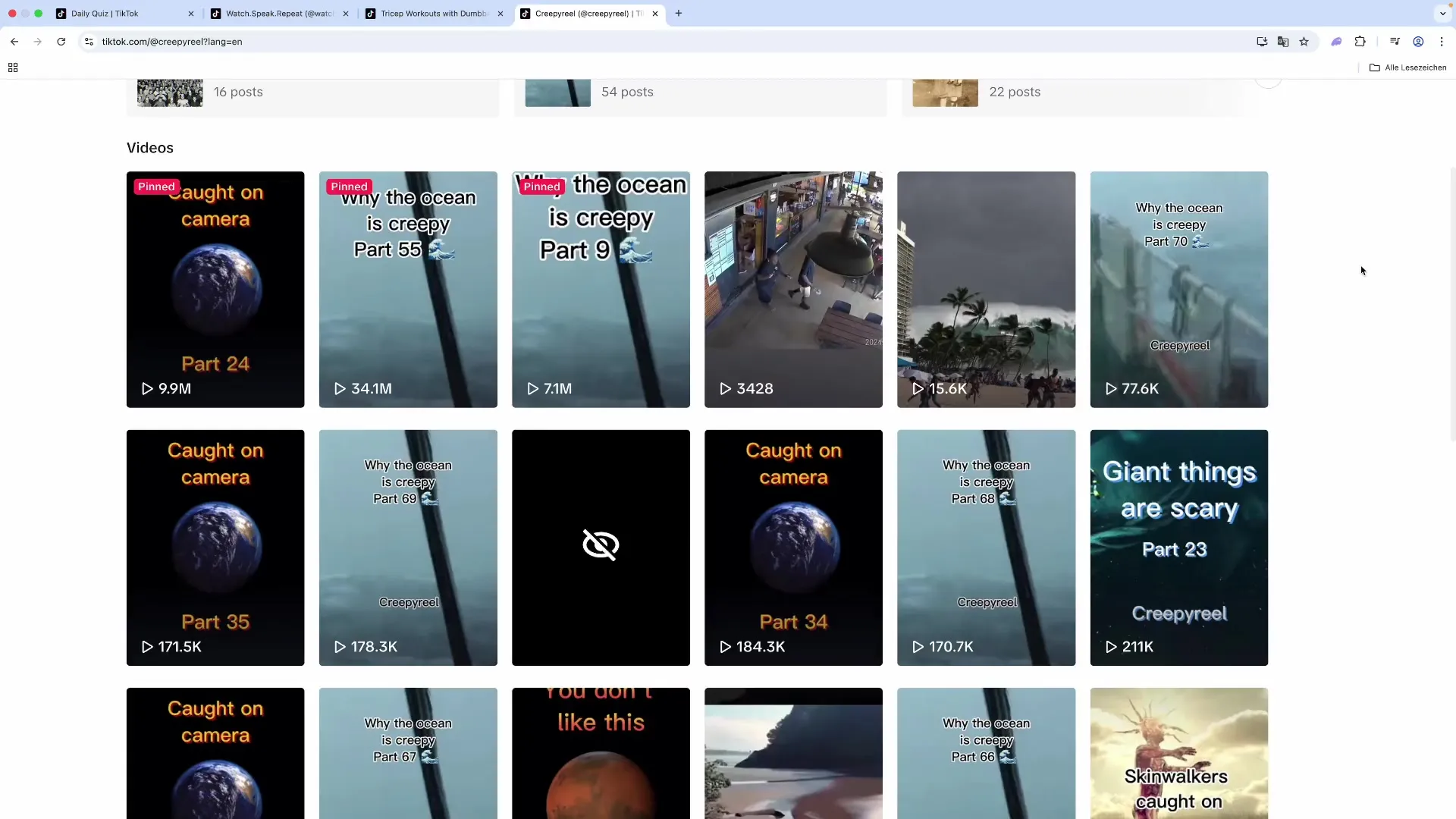Click the back navigation arrow
Image resolution: width=1456 pixels, height=819 pixels.
point(14,42)
